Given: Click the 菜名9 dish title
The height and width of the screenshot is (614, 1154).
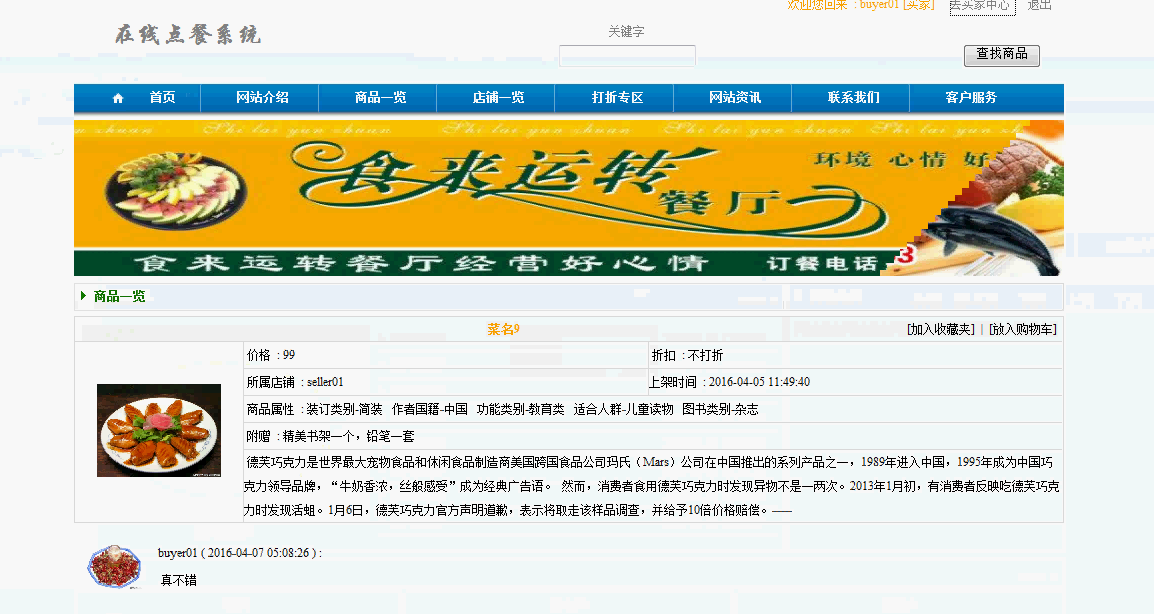Looking at the screenshot, I should (503, 329).
